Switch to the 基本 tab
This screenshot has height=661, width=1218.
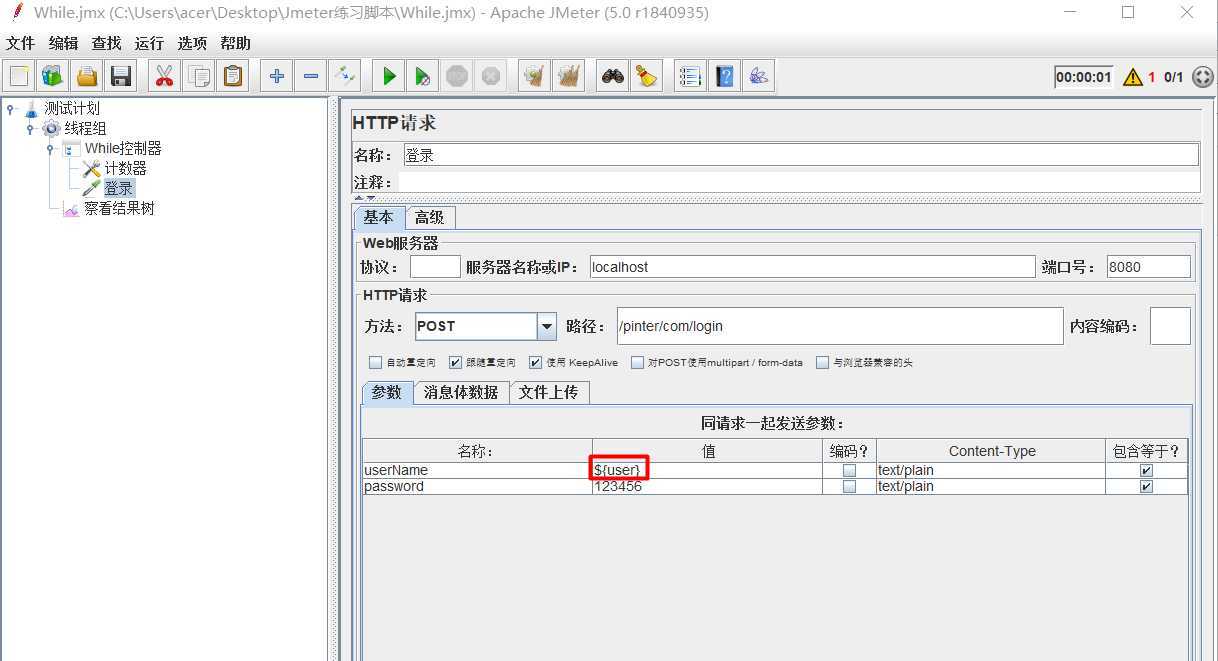pos(379,217)
